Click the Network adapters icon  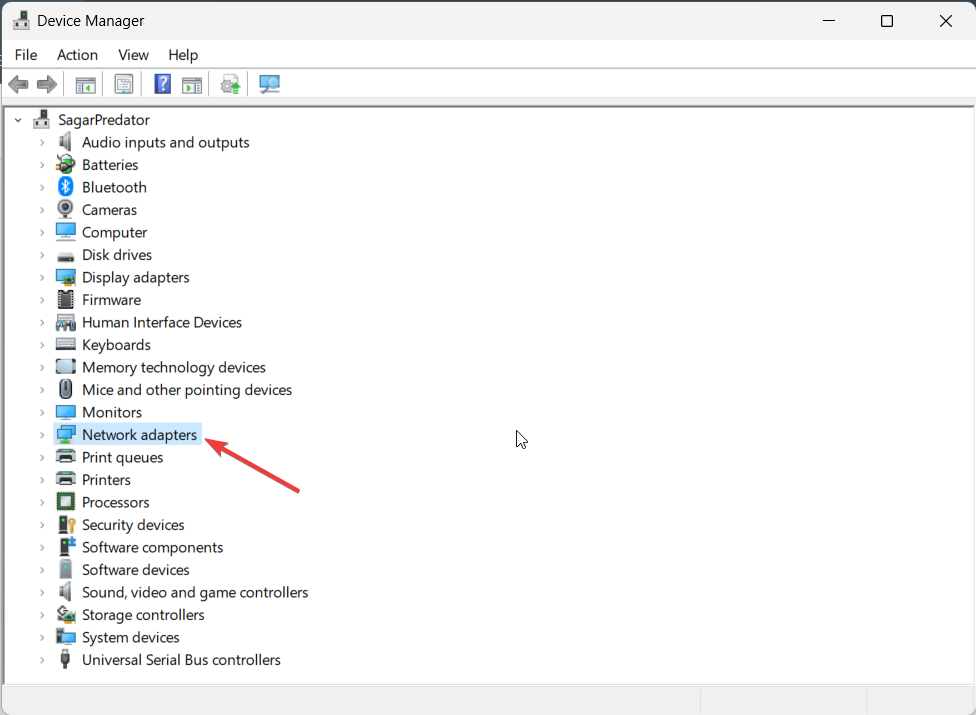click(65, 434)
